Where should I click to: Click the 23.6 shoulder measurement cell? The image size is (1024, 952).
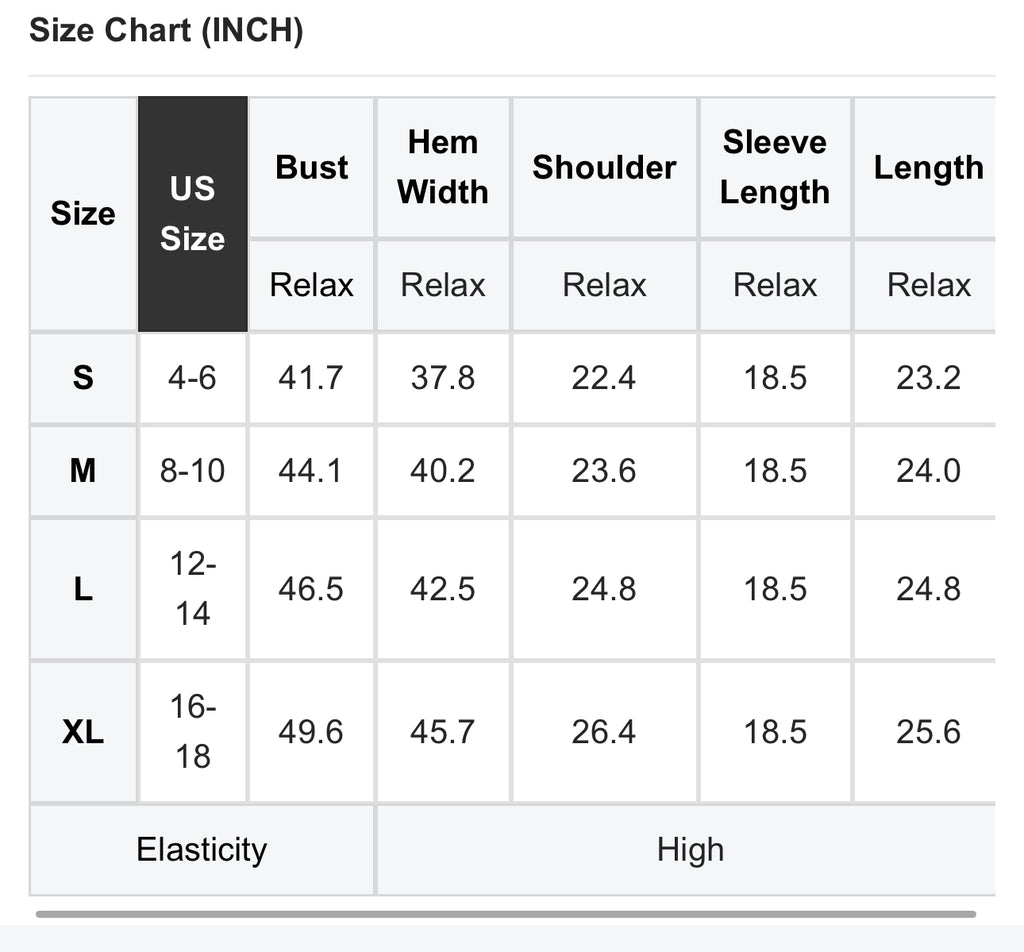tap(604, 470)
